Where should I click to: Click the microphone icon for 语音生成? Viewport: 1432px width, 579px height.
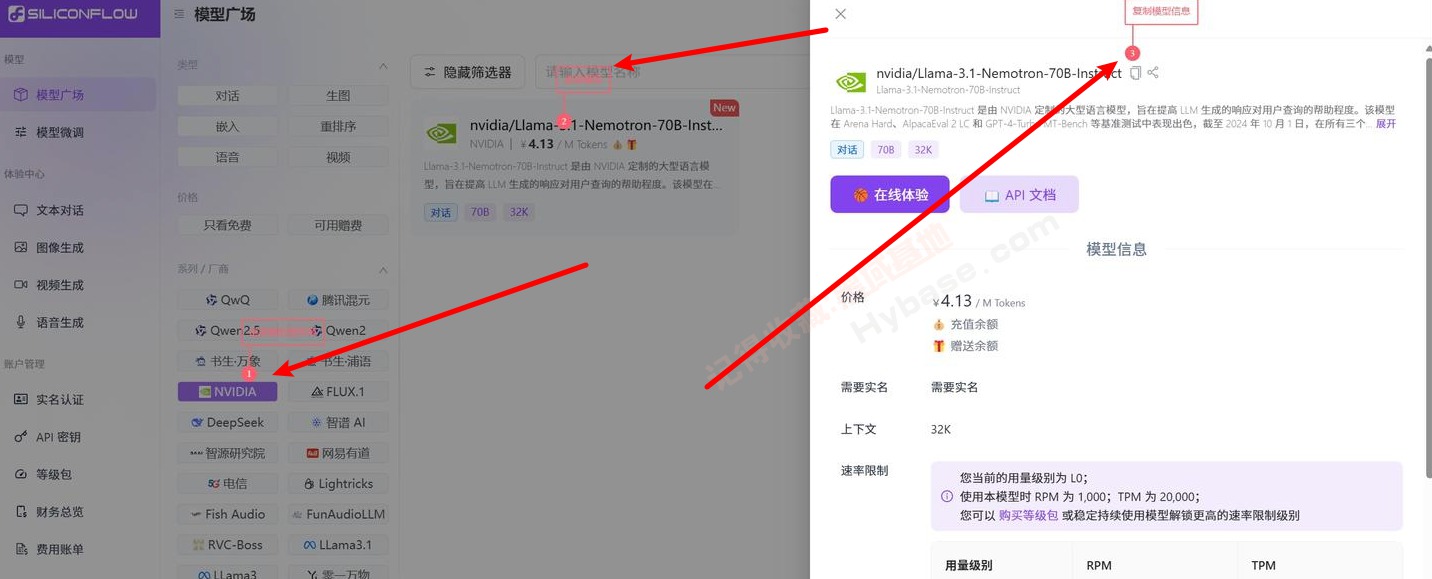click(x=20, y=322)
